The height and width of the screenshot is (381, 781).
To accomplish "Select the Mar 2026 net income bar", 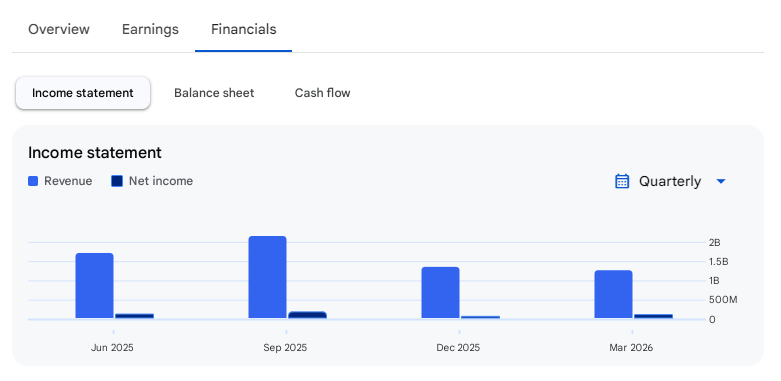I will (653, 316).
